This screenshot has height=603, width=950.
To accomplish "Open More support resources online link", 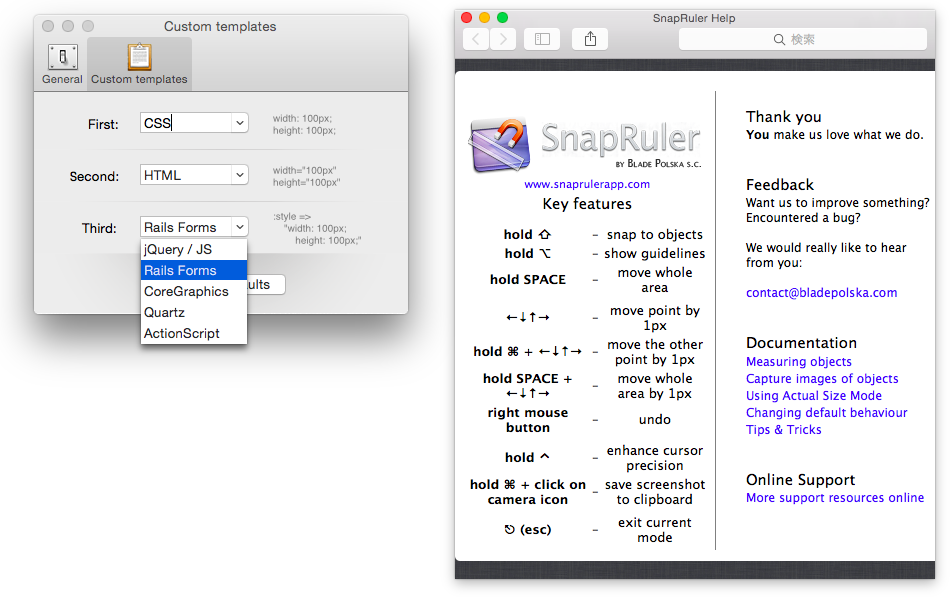I will click(835, 498).
